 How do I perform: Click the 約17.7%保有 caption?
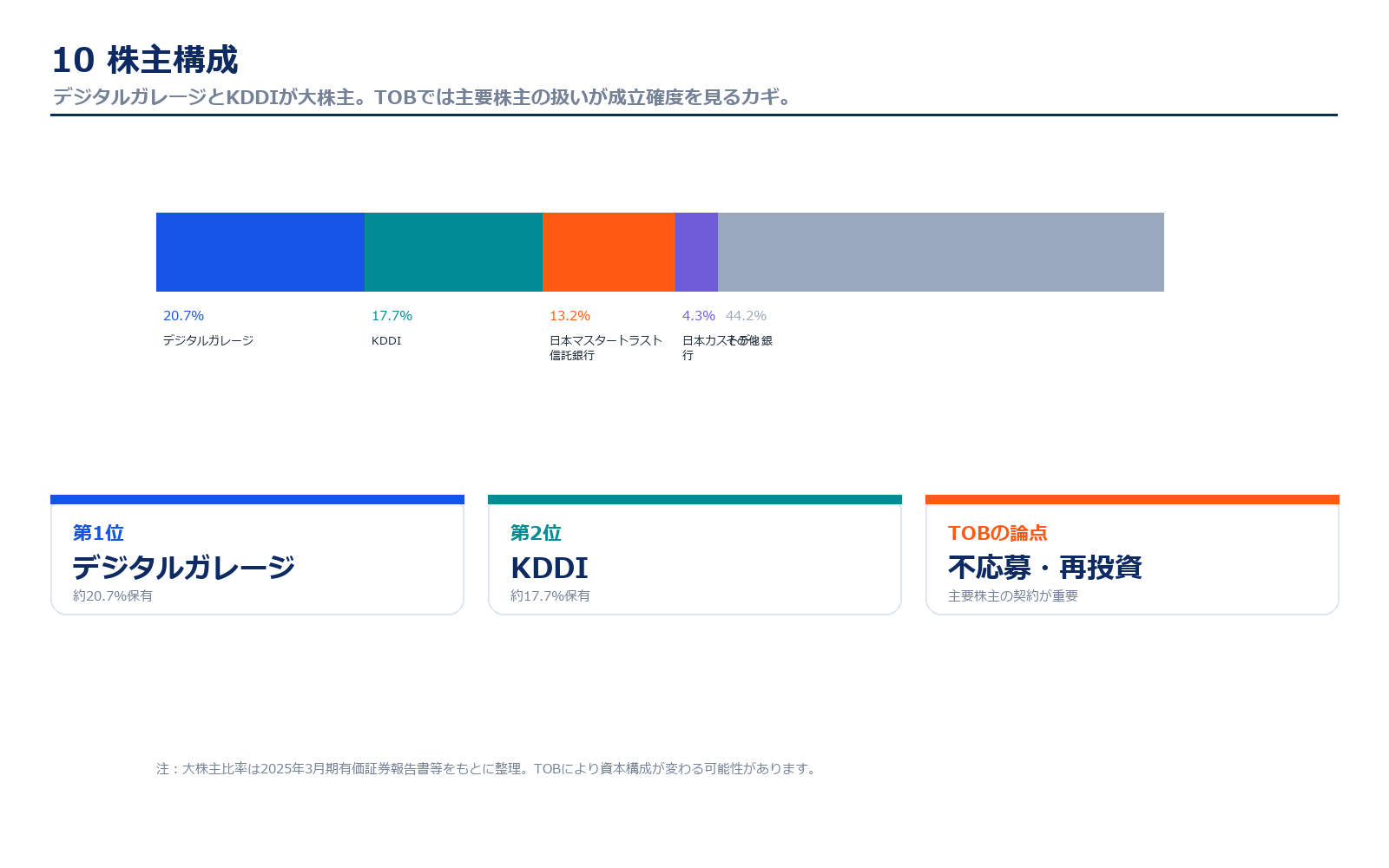pos(550,596)
